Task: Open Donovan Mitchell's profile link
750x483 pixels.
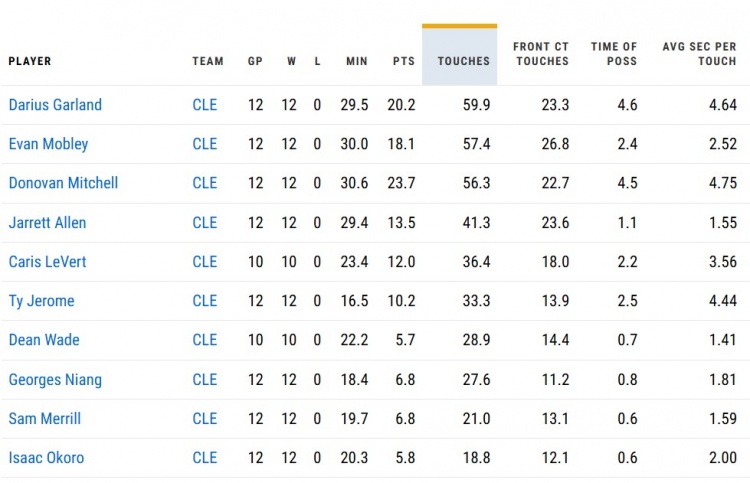Action: [x=63, y=183]
